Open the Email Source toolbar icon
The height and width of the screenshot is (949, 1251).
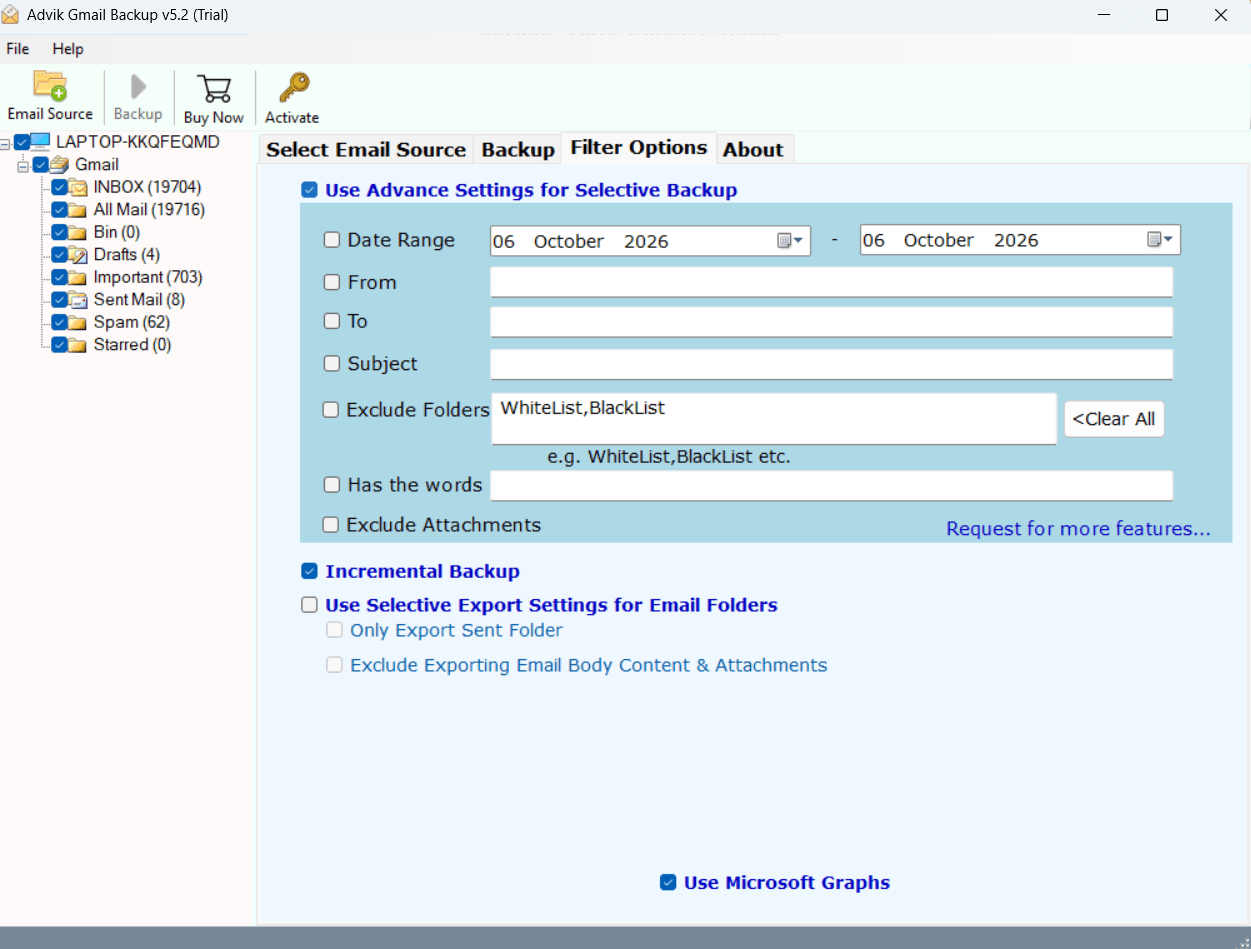pos(50,86)
